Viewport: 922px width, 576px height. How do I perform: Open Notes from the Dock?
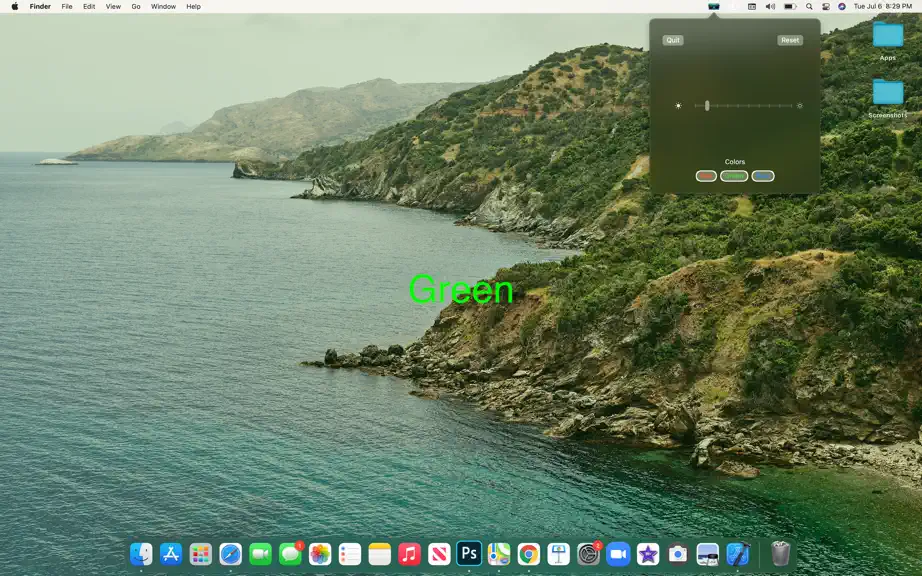click(380, 554)
